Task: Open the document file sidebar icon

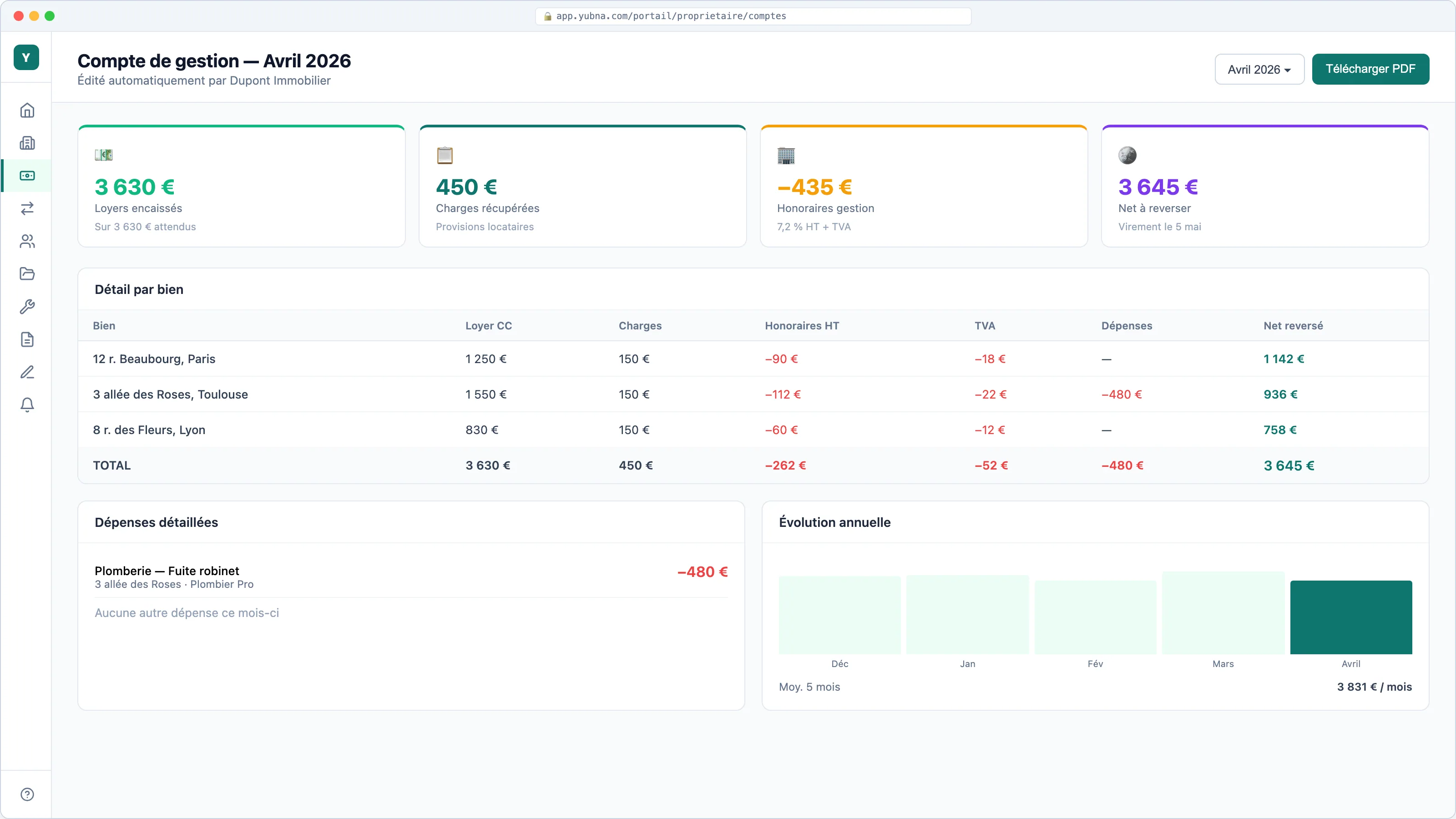Action: [27, 340]
